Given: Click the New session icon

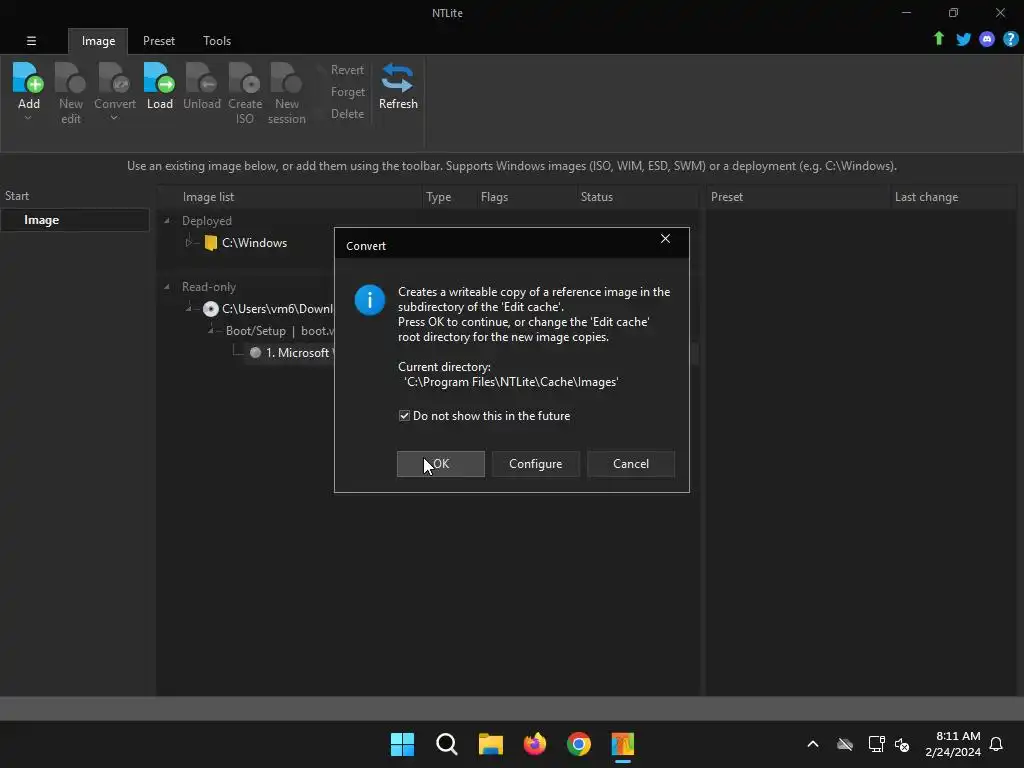Looking at the screenshot, I should click(x=286, y=78).
